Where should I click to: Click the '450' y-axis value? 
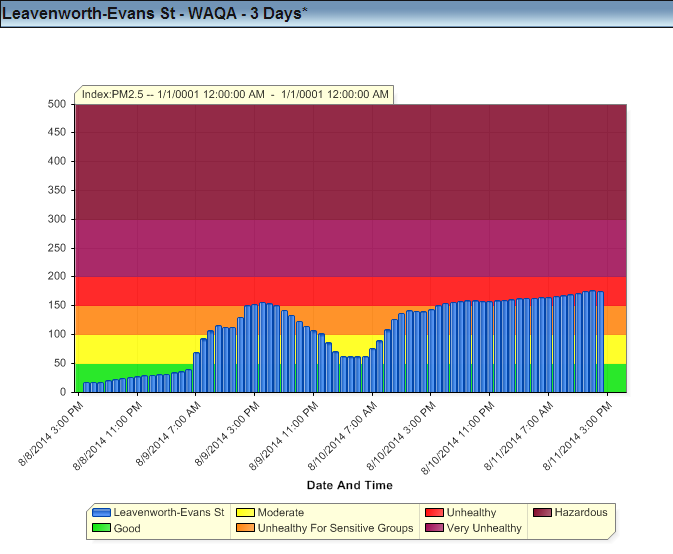(57, 132)
